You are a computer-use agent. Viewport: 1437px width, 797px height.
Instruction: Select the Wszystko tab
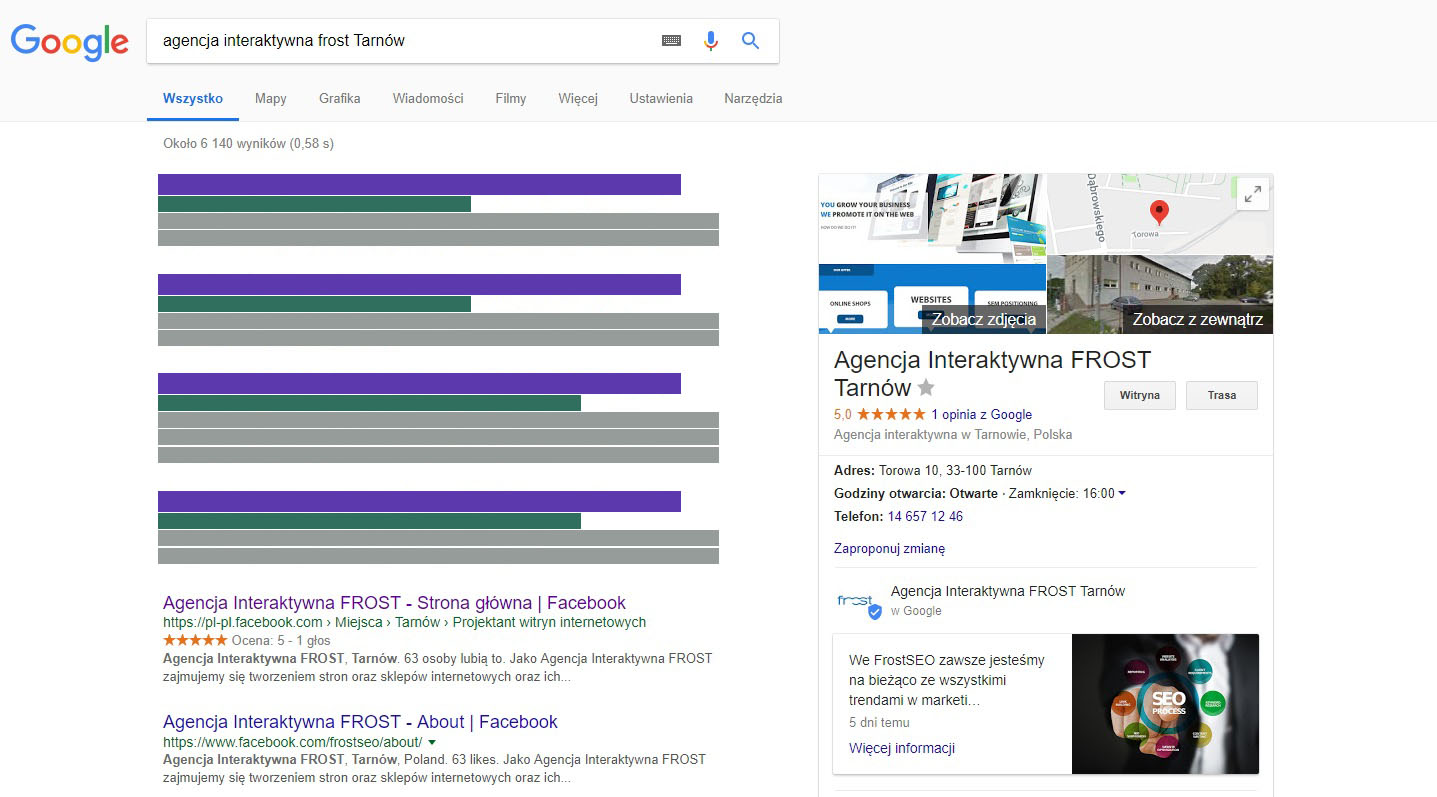pyautogui.click(x=193, y=99)
